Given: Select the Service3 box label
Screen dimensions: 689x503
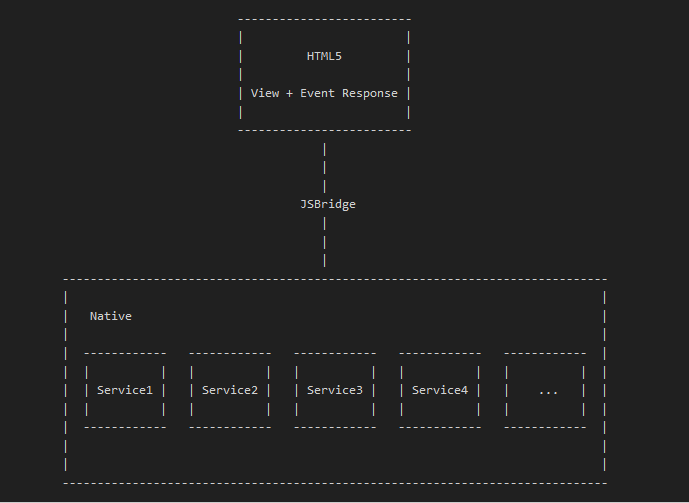Looking at the screenshot, I should [x=335, y=390].
